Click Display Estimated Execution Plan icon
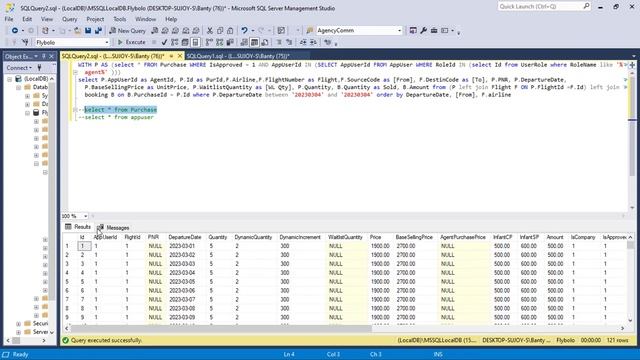This screenshot has width=640, height=360. (175, 42)
